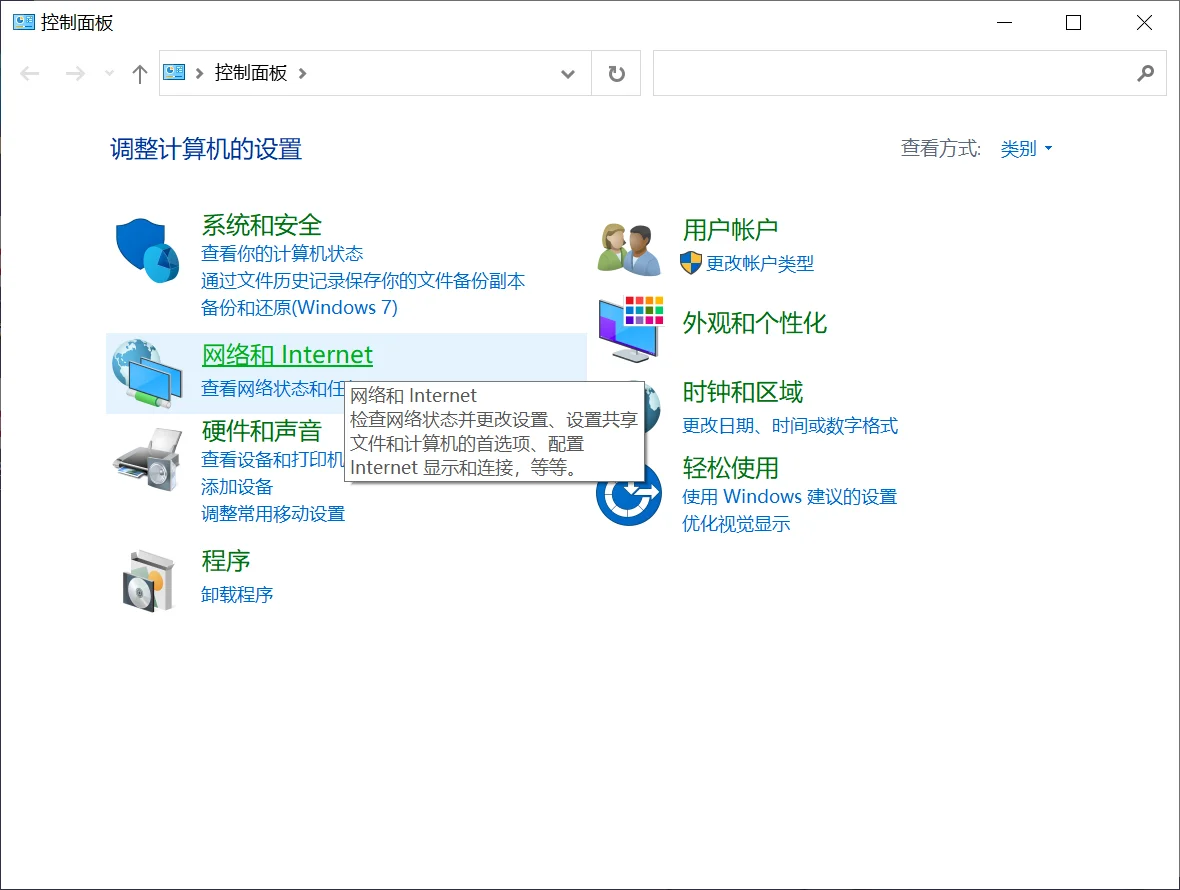This screenshot has height=890, width=1180.
Task: Click the 更改帐户类型 link
Action: coord(760,263)
